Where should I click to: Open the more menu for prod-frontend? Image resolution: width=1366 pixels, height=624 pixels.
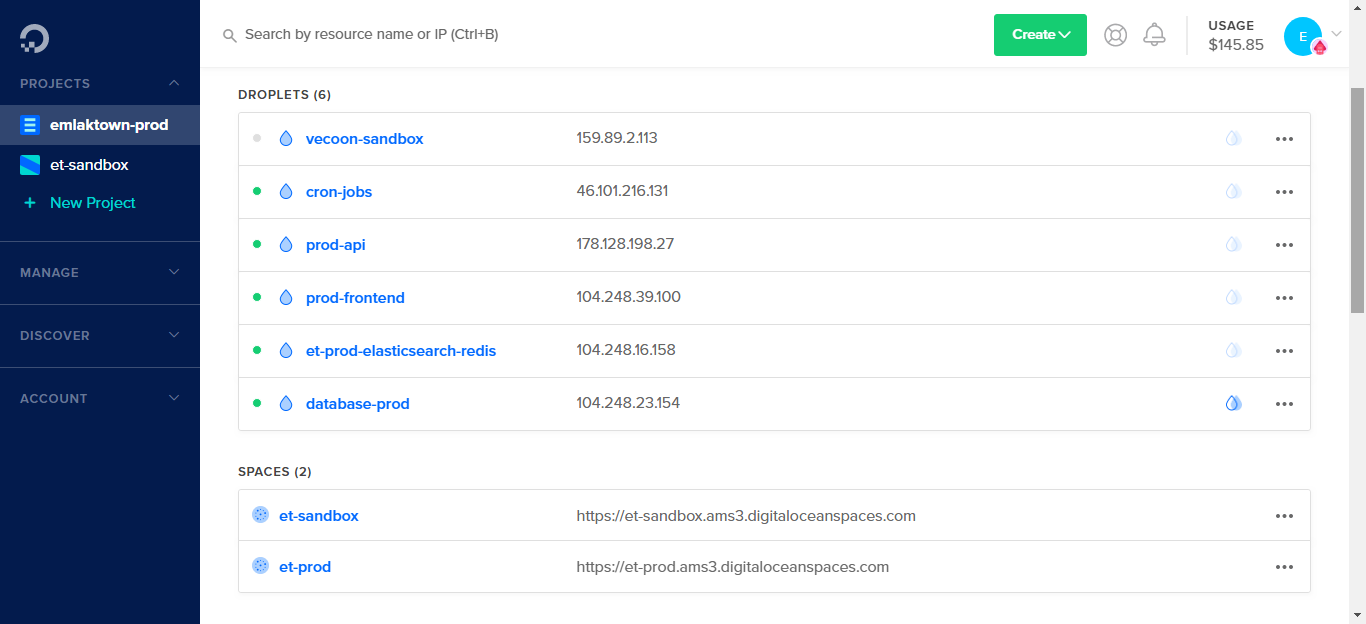coord(1285,298)
